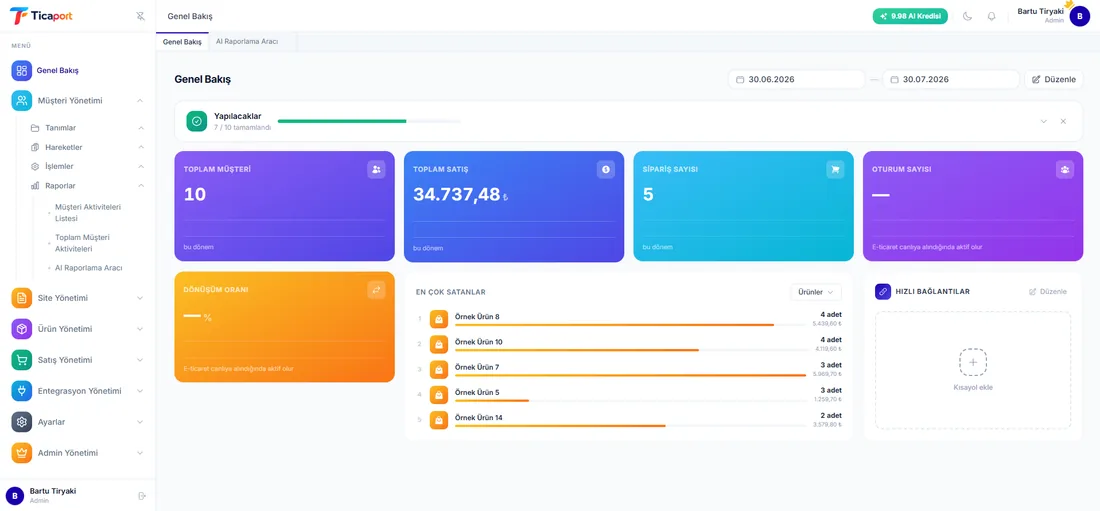
Task: Collapse the Müşteri Yönetimi menu
Action: (x=140, y=101)
